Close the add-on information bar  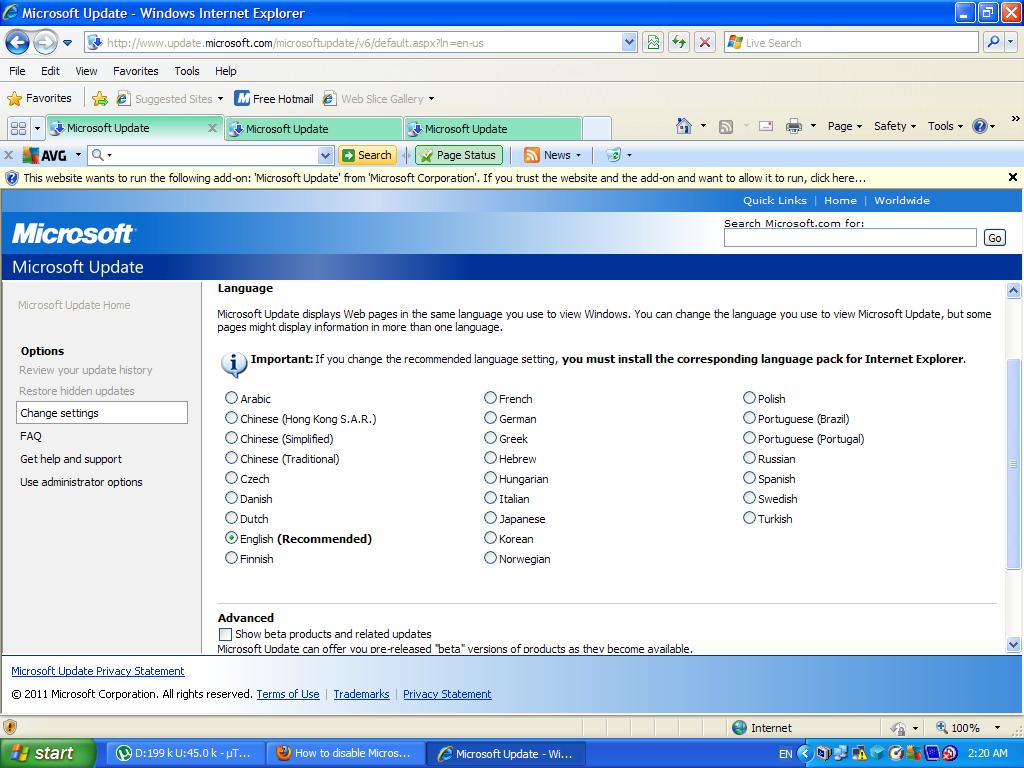tap(1012, 177)
